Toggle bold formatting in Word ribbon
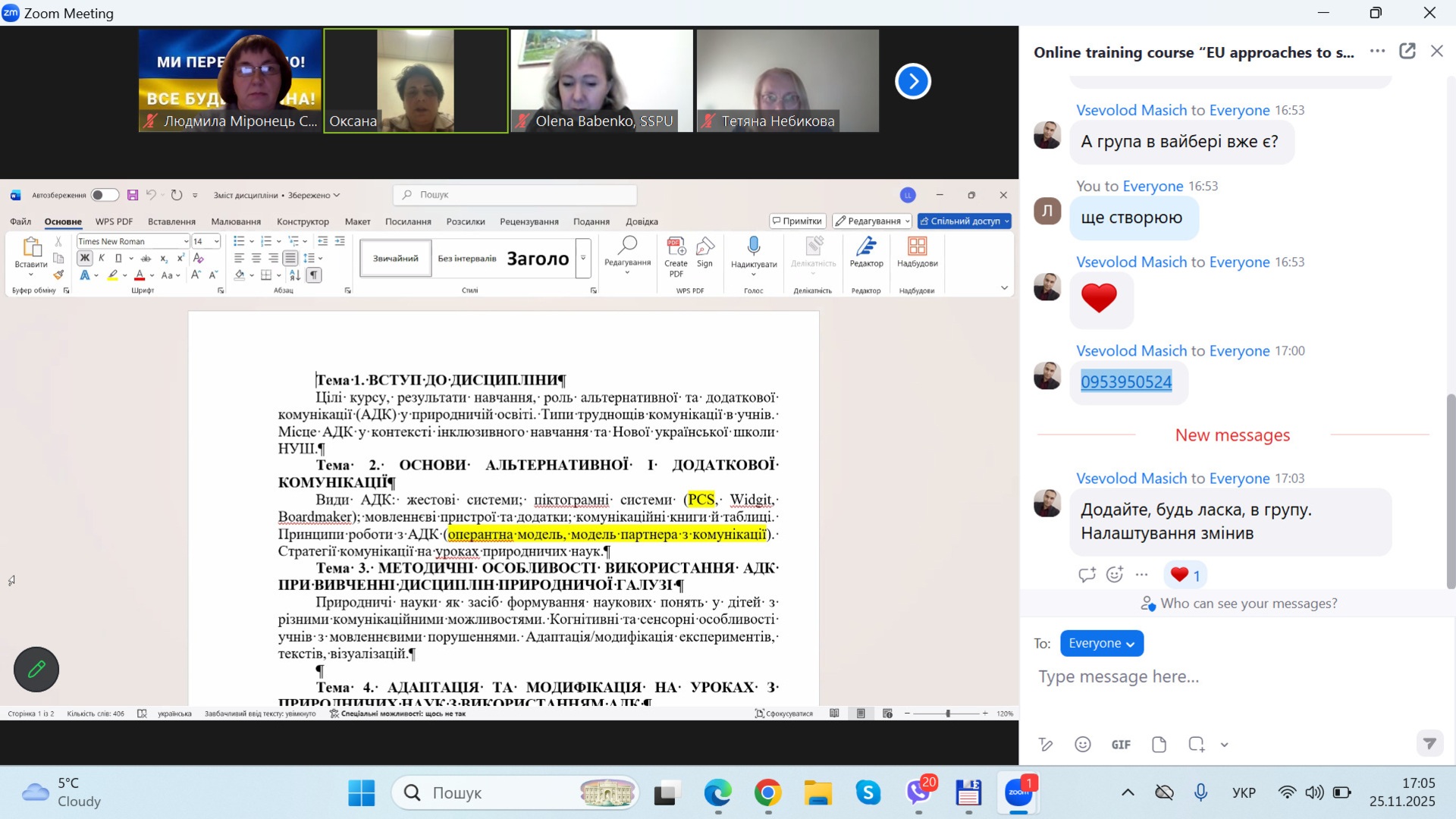Image resolution: width=1456 pixels, height=819 pixels. [85, 259]
